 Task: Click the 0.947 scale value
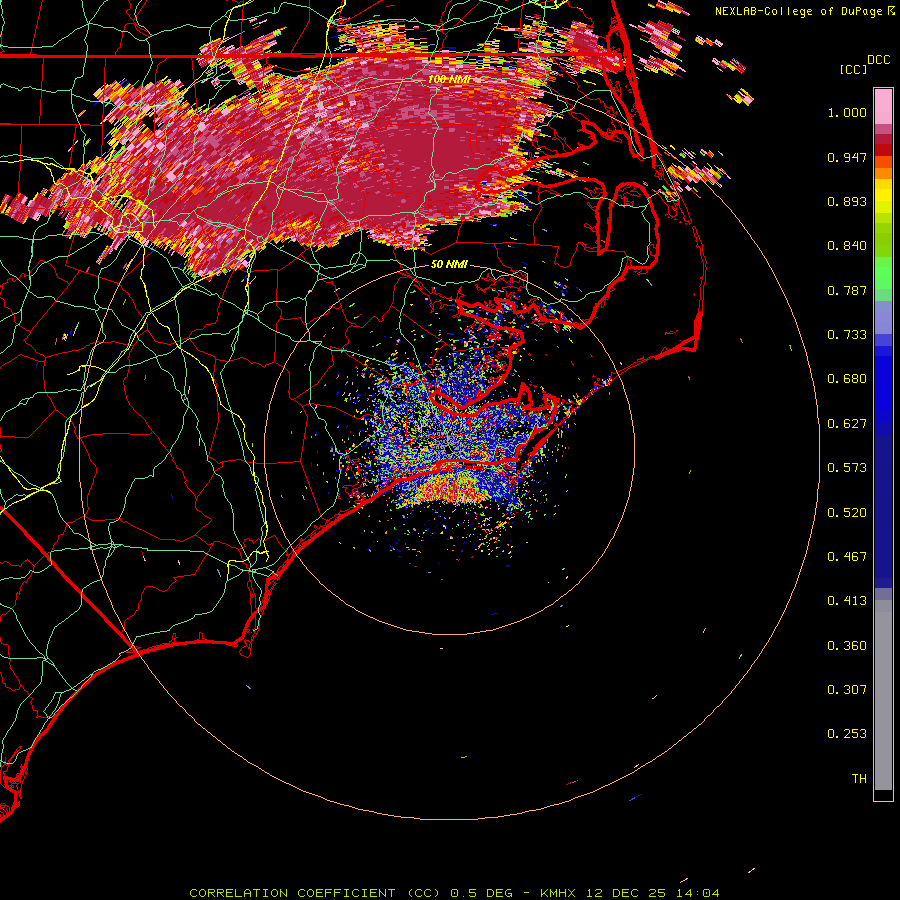(847, 157)
